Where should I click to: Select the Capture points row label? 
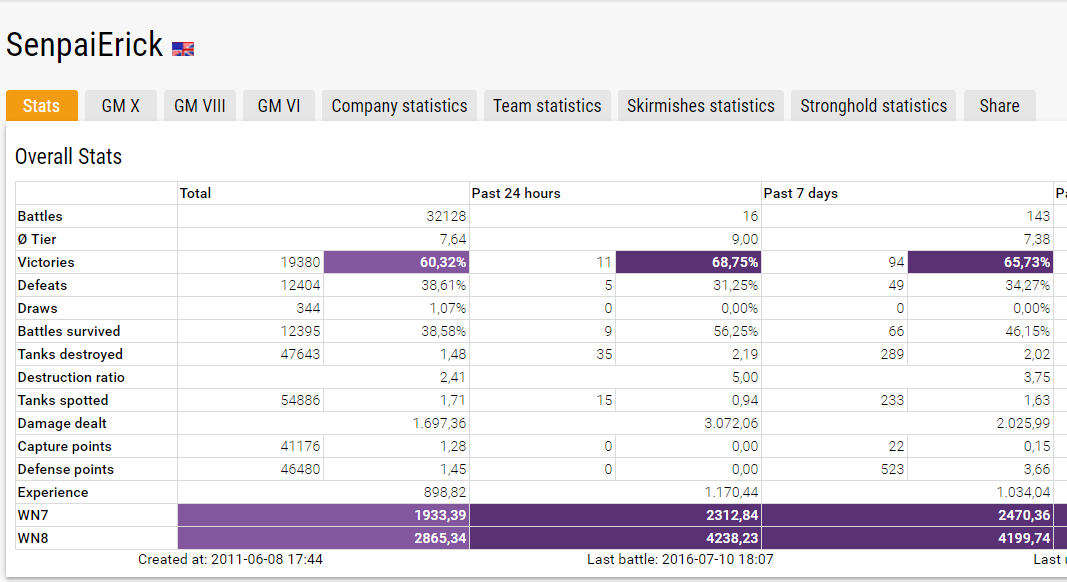point(65,447)
